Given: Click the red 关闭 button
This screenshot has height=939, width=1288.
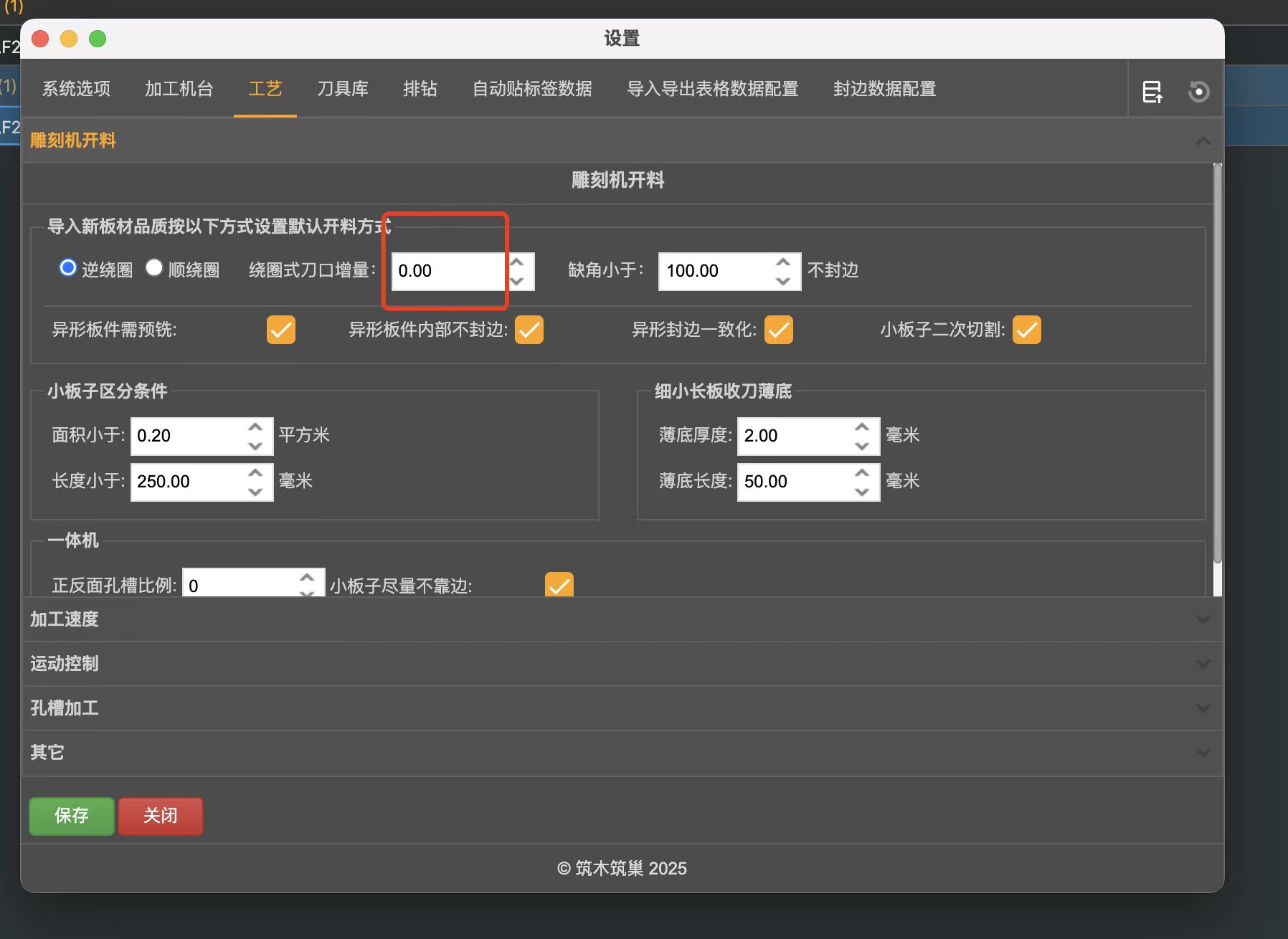Looking at the screenshot, I should [160, 816].
